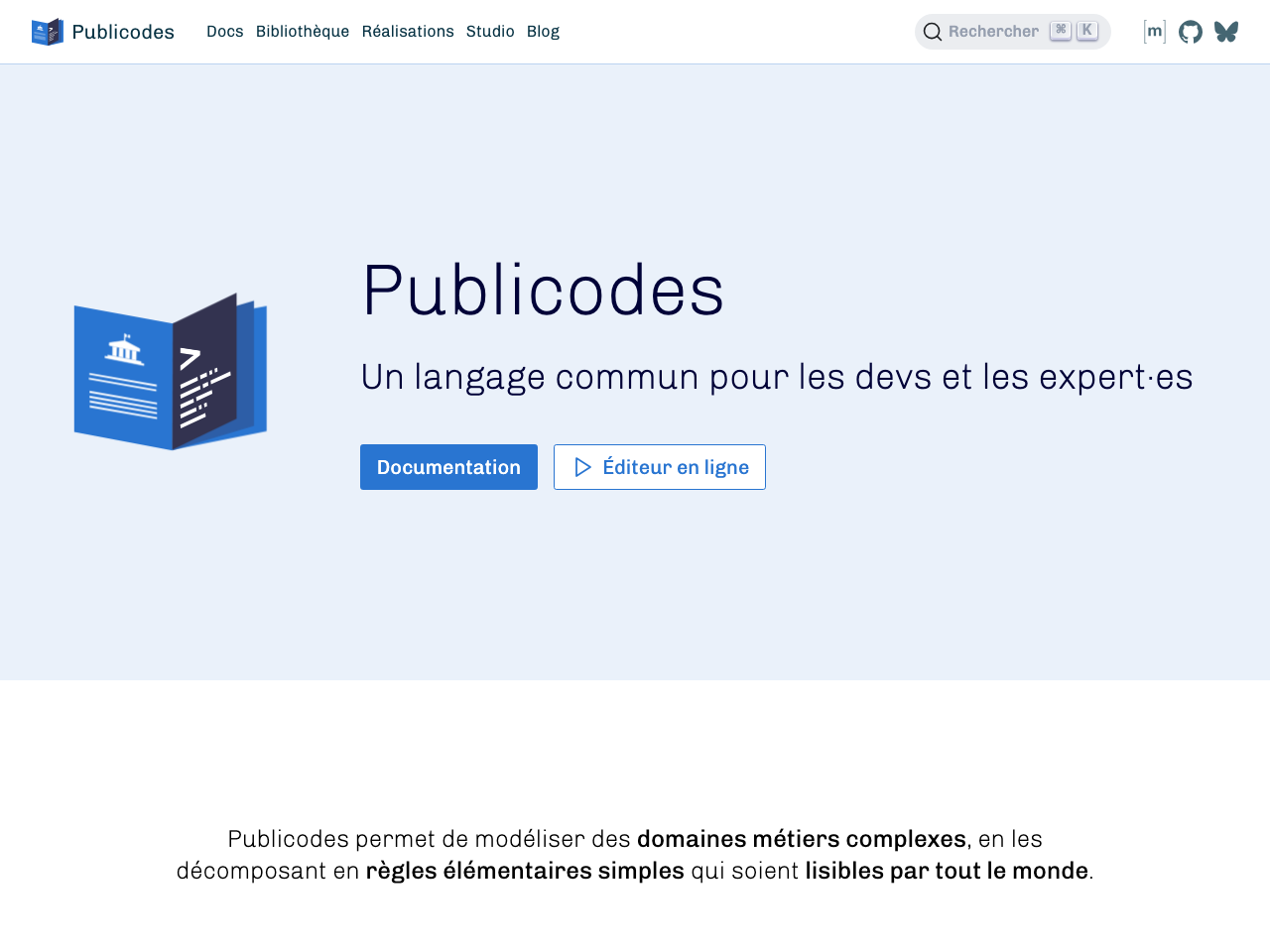Open the Studio page from the navbar
Screen dimensions: 1270x952
[x=490, y=30]
